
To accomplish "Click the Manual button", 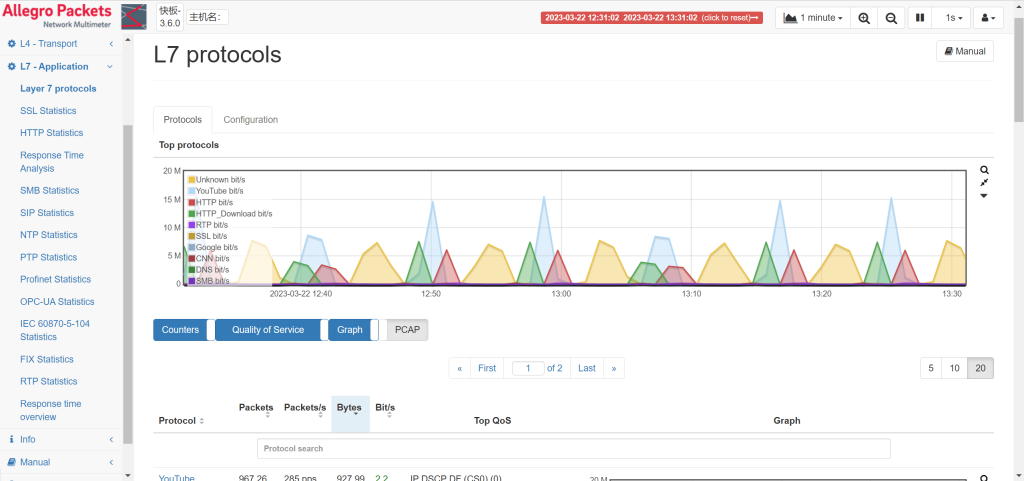I will [x=964, y=51].
